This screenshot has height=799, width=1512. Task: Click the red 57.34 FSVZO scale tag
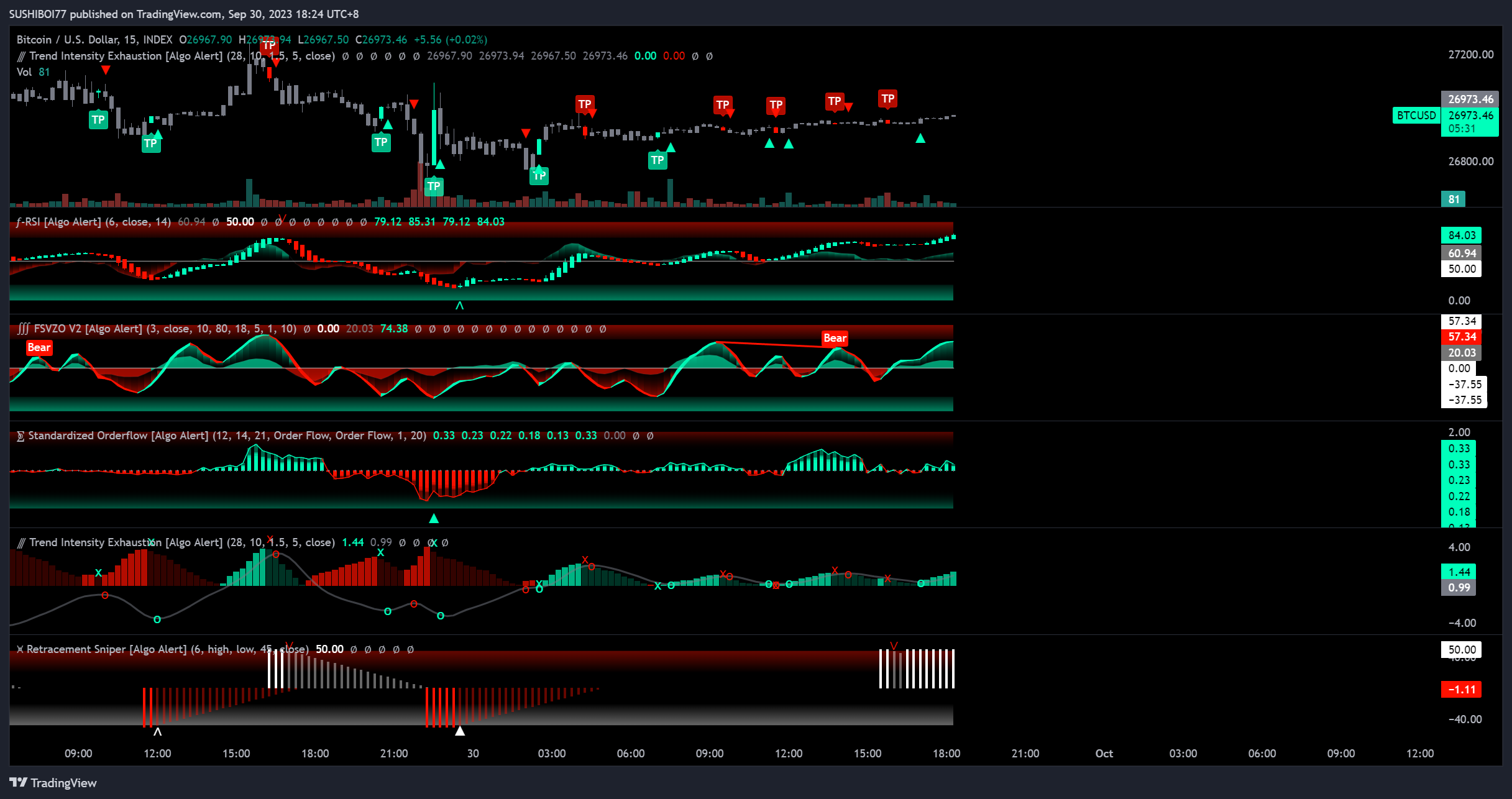pos(1461,337)
